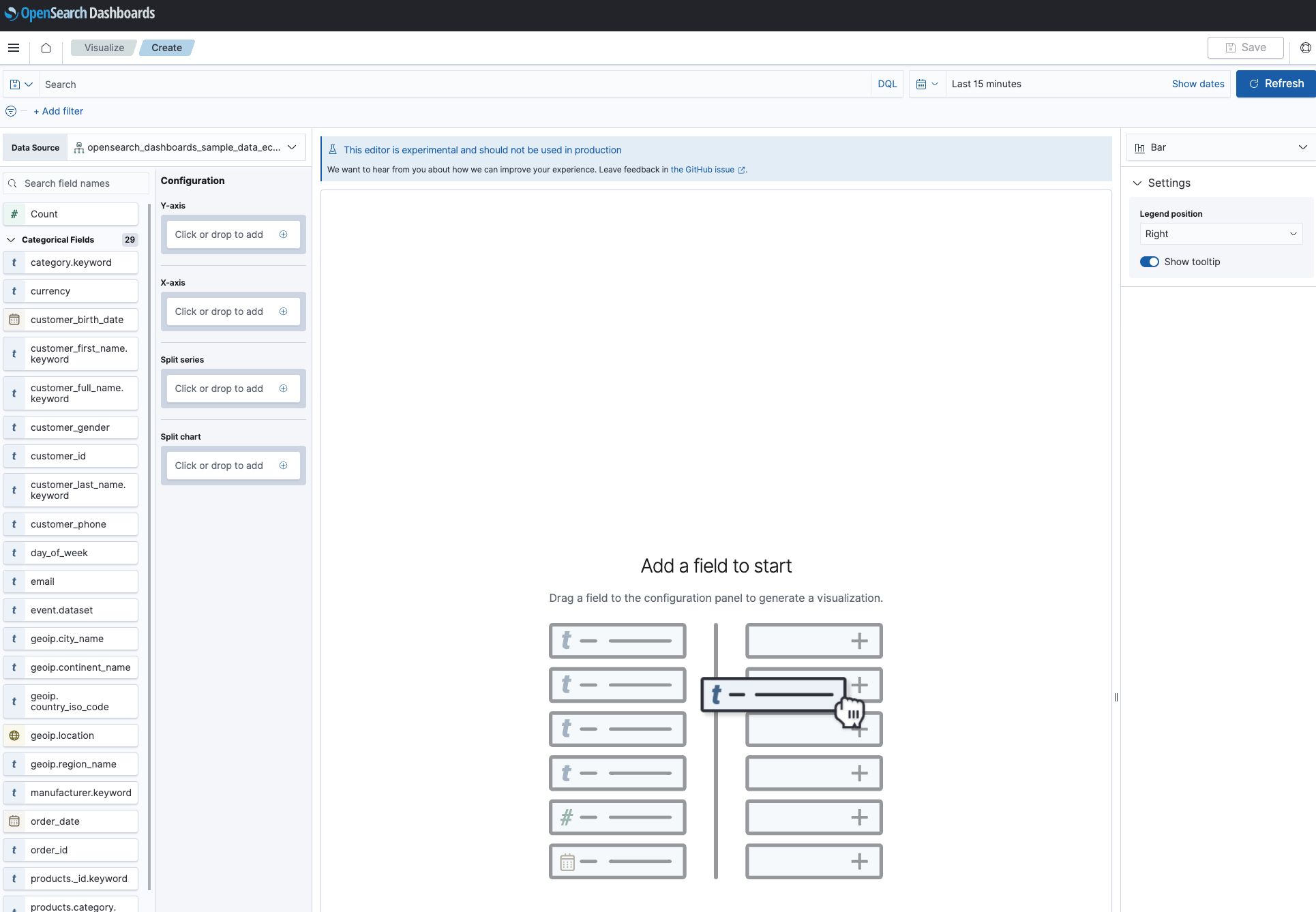The height and width of the screenshot is (912, 1316).
Task: Open the Legend position Right dropdown
Action: [x=1221, y=234]
